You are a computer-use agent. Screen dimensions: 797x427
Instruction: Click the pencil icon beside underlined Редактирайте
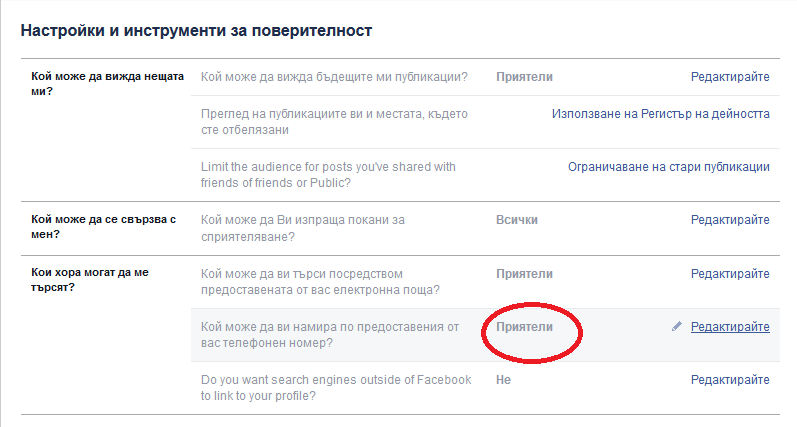pos(677,326)
